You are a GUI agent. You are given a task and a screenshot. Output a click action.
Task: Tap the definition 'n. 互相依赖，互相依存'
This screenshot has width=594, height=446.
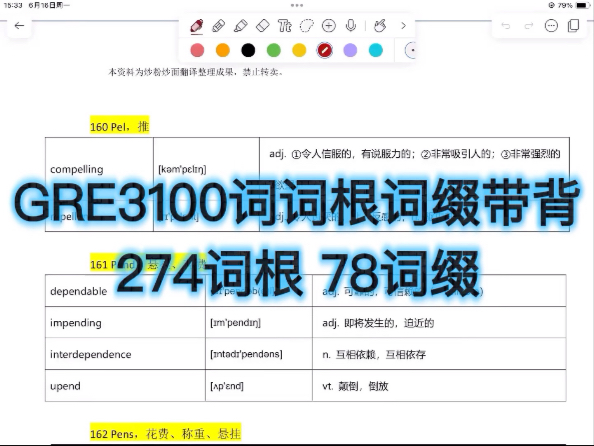pos(374,354)
